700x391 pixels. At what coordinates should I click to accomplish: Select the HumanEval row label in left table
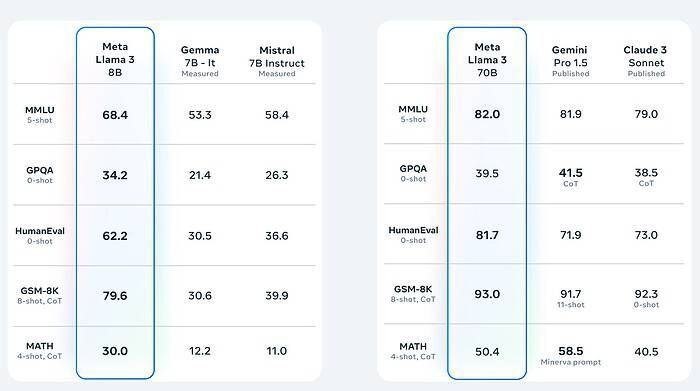[40, 235]
